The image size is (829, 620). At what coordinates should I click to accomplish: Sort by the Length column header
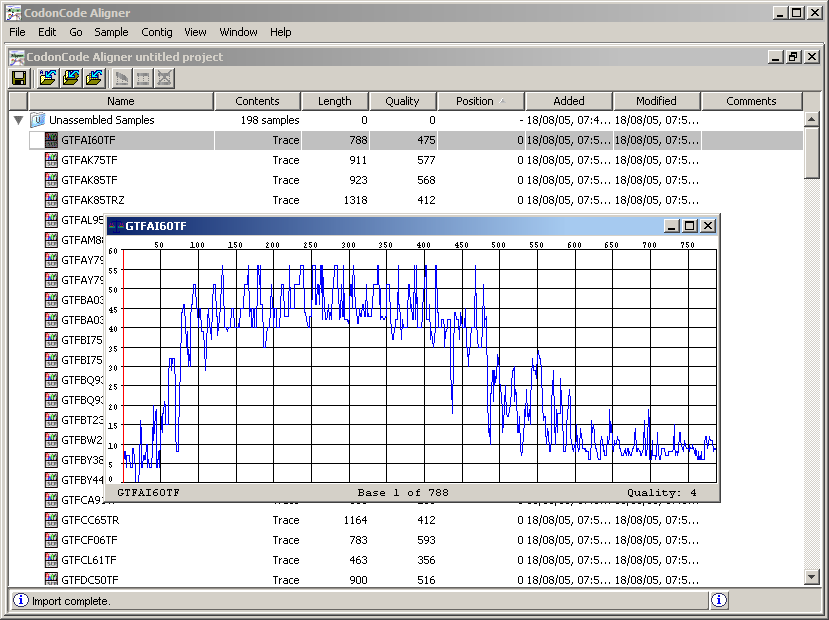tap(335, 101)
